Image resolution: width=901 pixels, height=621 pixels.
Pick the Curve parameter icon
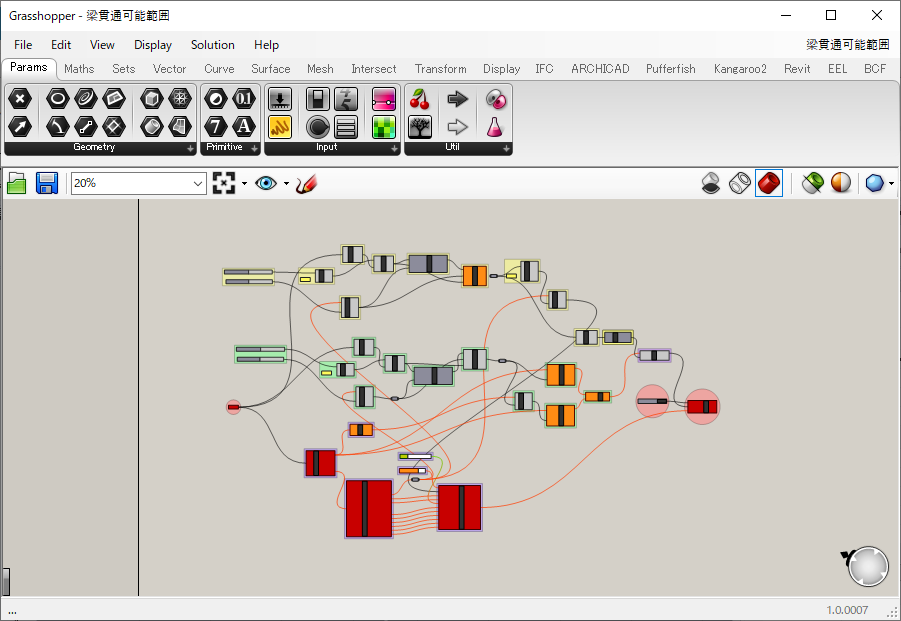pyautogui.click(x=86, y=99)
